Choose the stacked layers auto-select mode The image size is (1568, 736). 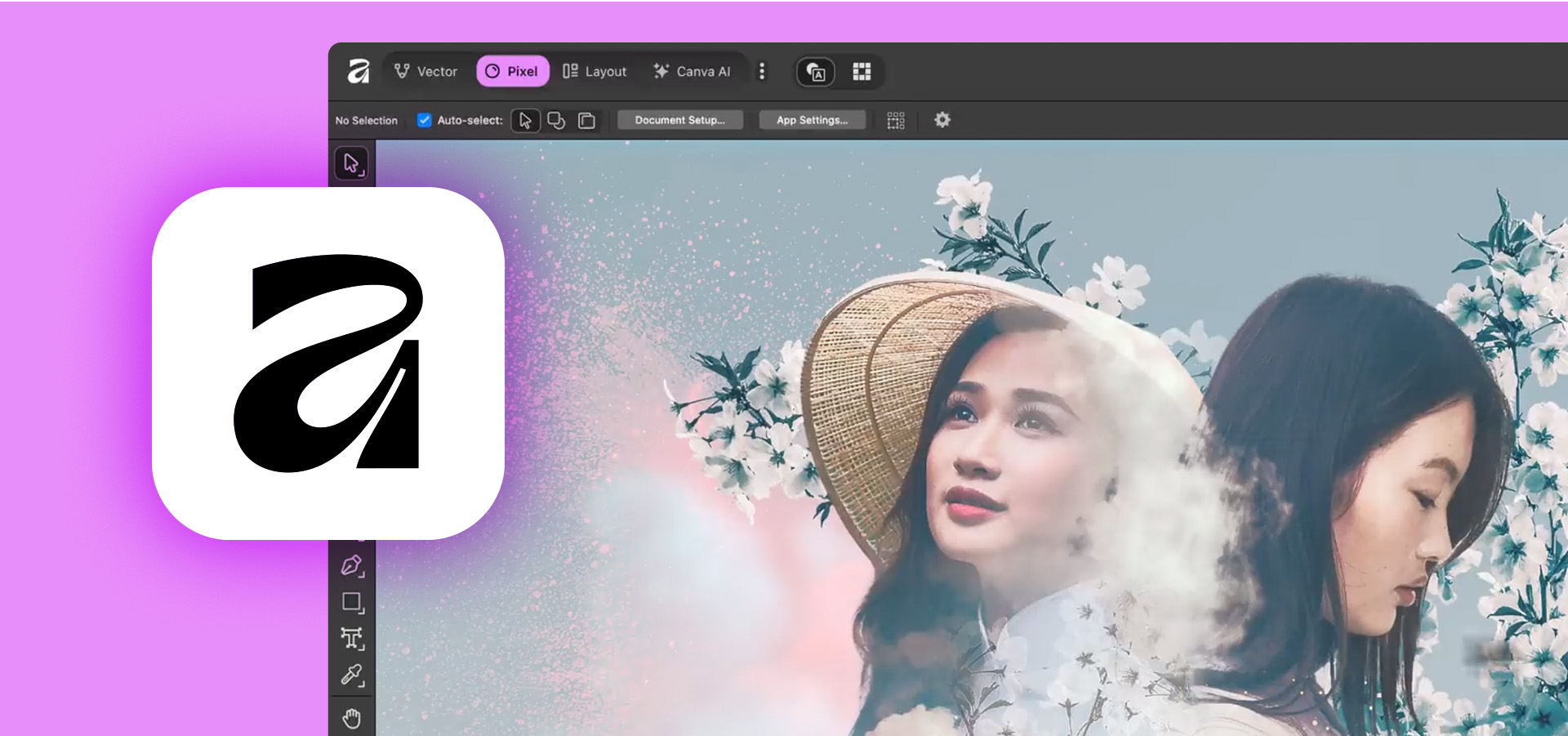point(586,120)
